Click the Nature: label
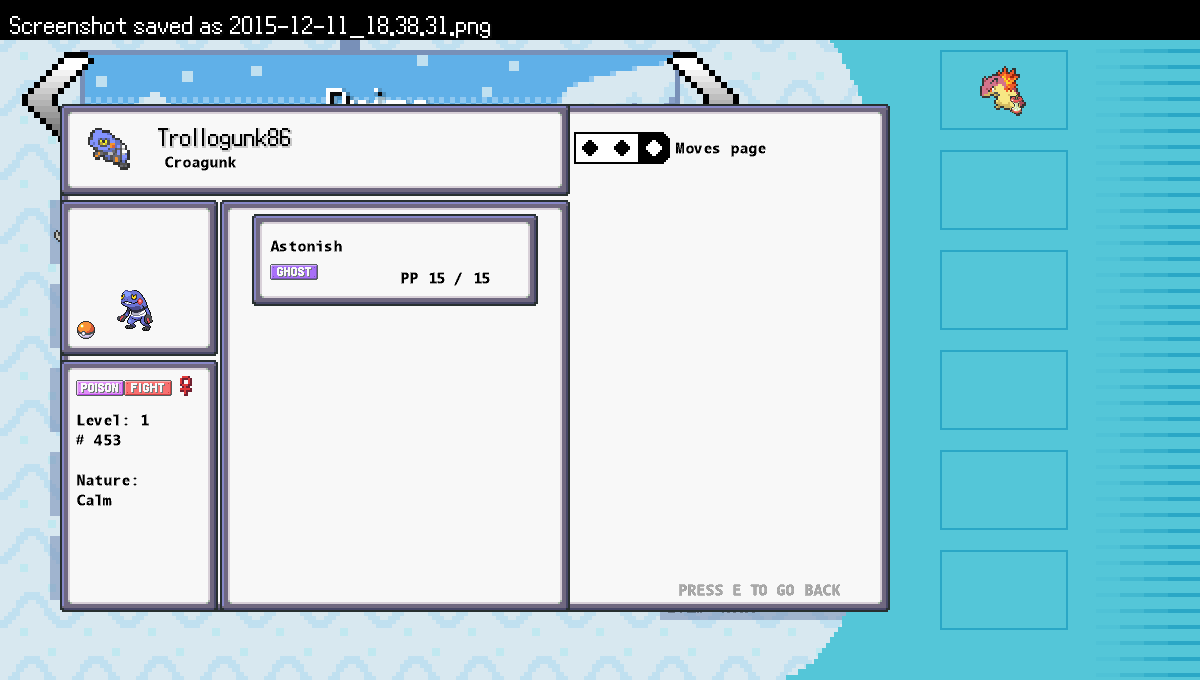Screen dimensions: 1200x680 tap(108, 480)
